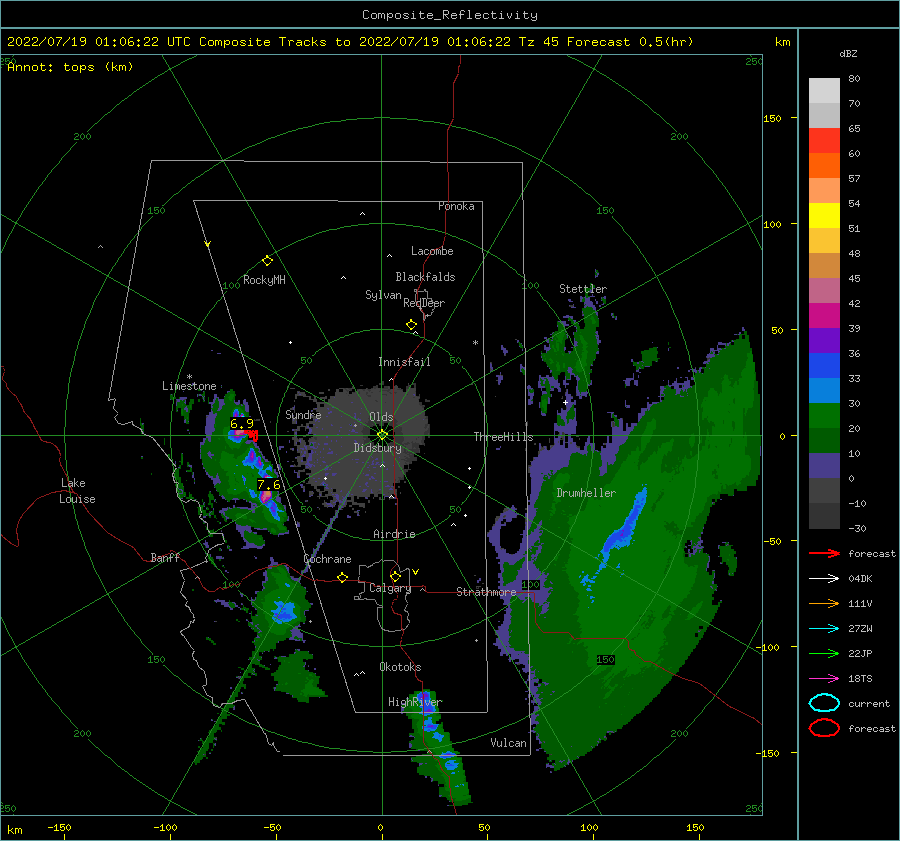Image resolution: width=900 pixels, height=841 pixels.
Task: Click the Drumheller city label
Action: pos(586,493)
